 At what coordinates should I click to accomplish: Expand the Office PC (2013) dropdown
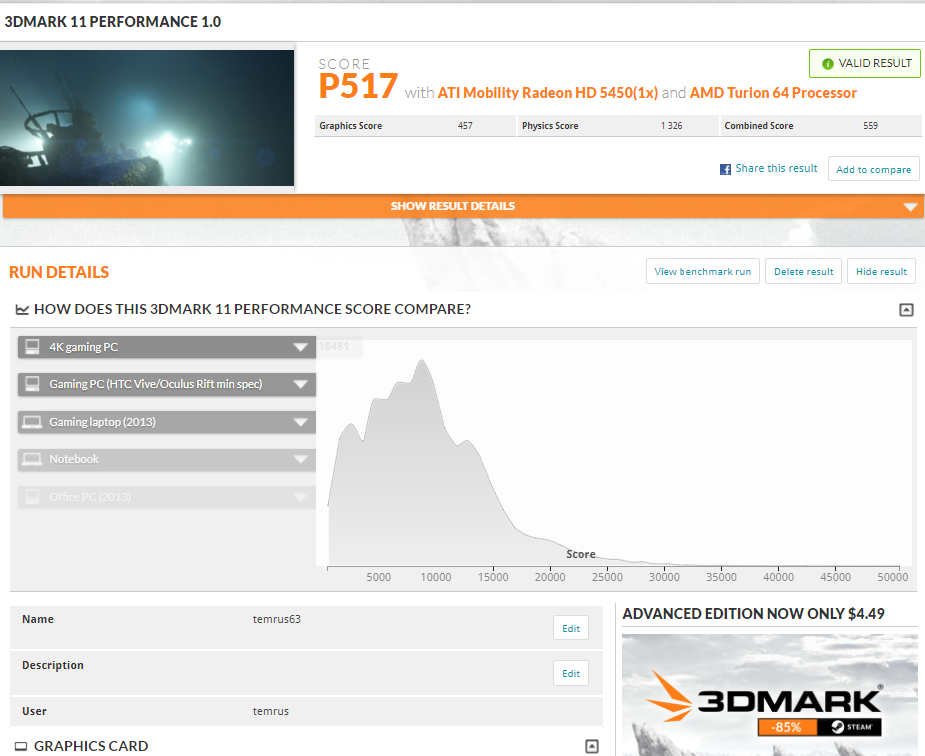click(x=300, y=497)
